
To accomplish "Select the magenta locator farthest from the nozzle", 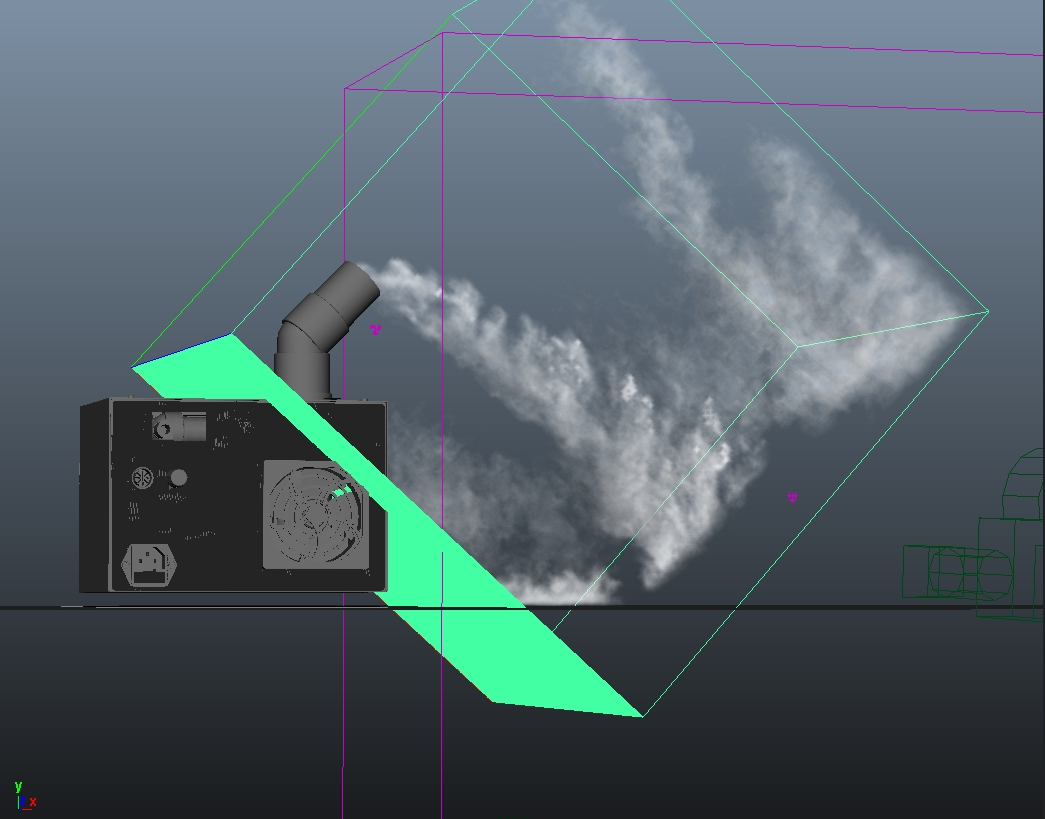I will pos(792,497).
